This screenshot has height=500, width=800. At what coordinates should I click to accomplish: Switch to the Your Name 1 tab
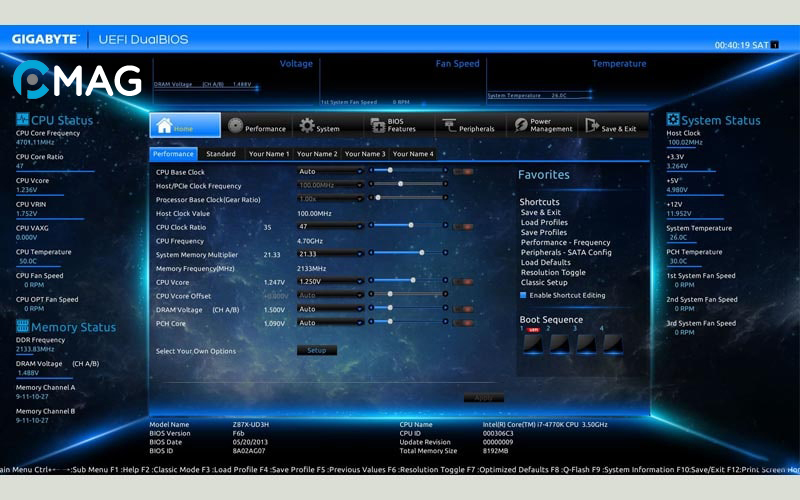(269, 154)
